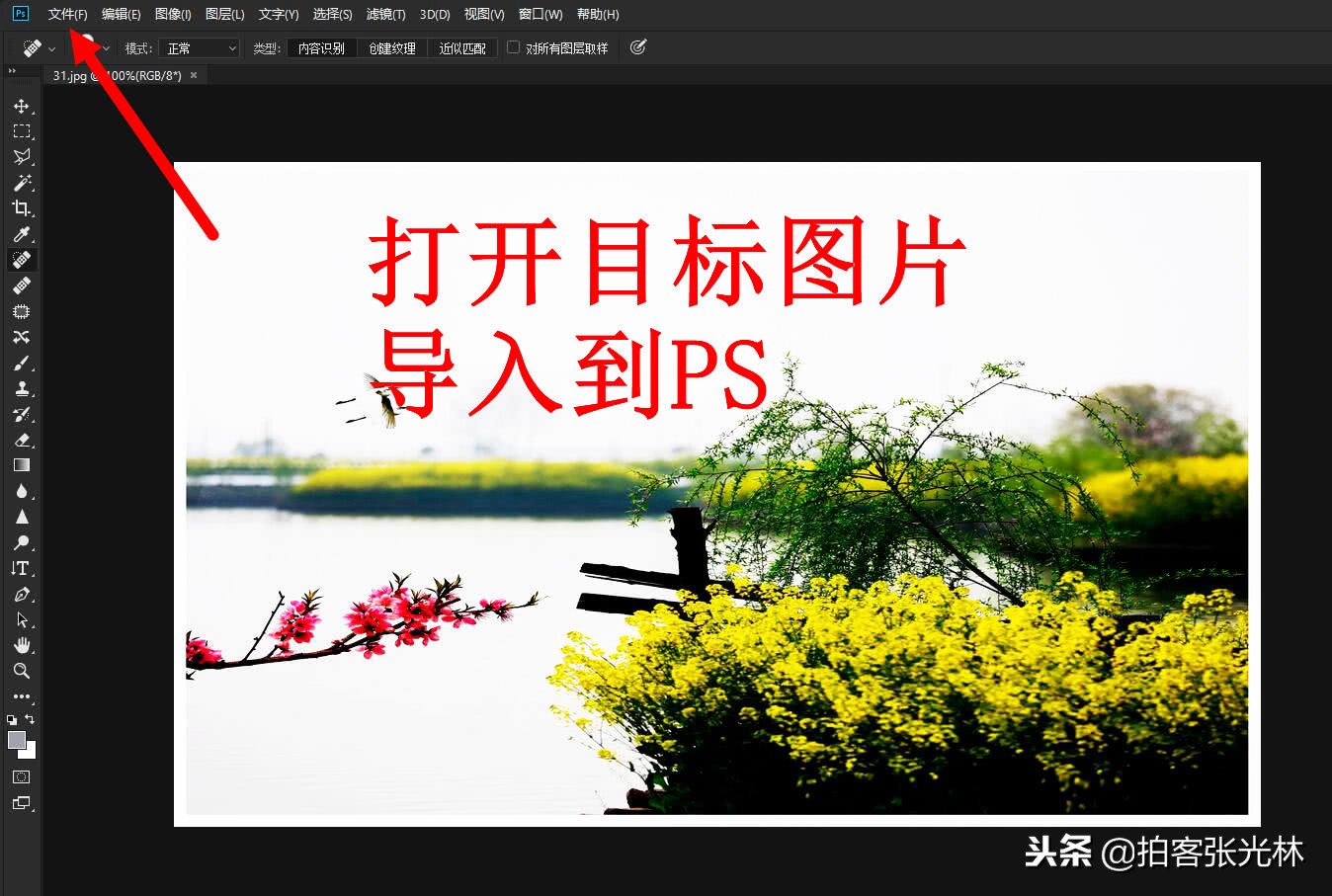Choose the 创建纹理 healing type

[x=391, y=47]
